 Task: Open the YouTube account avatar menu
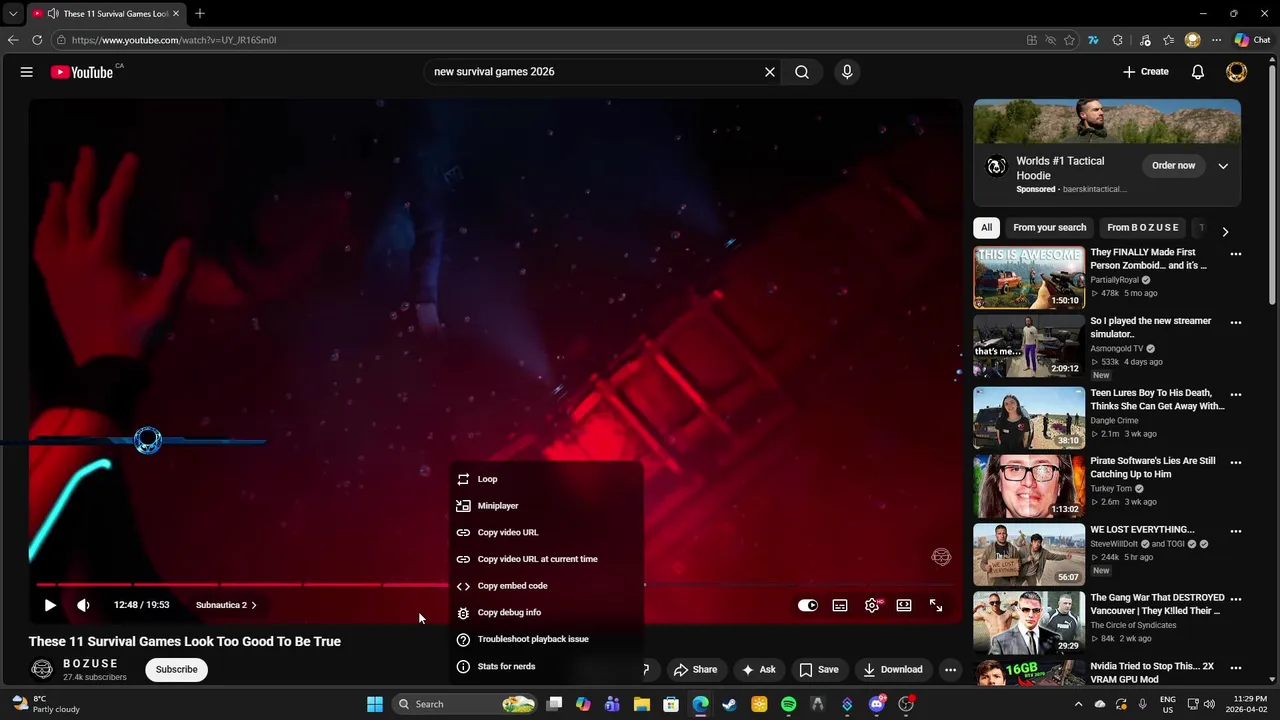coord(1237,72)
